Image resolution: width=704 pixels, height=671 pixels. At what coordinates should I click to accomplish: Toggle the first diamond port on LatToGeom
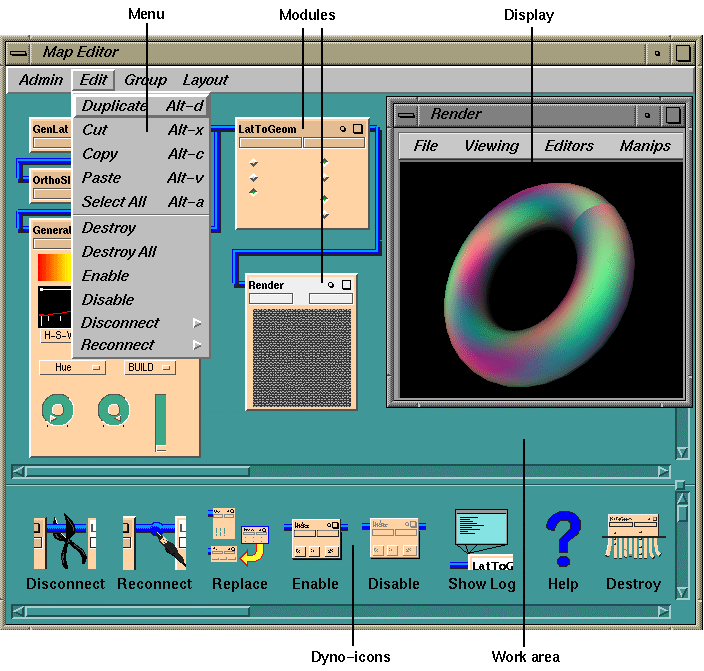click(254, 163)
